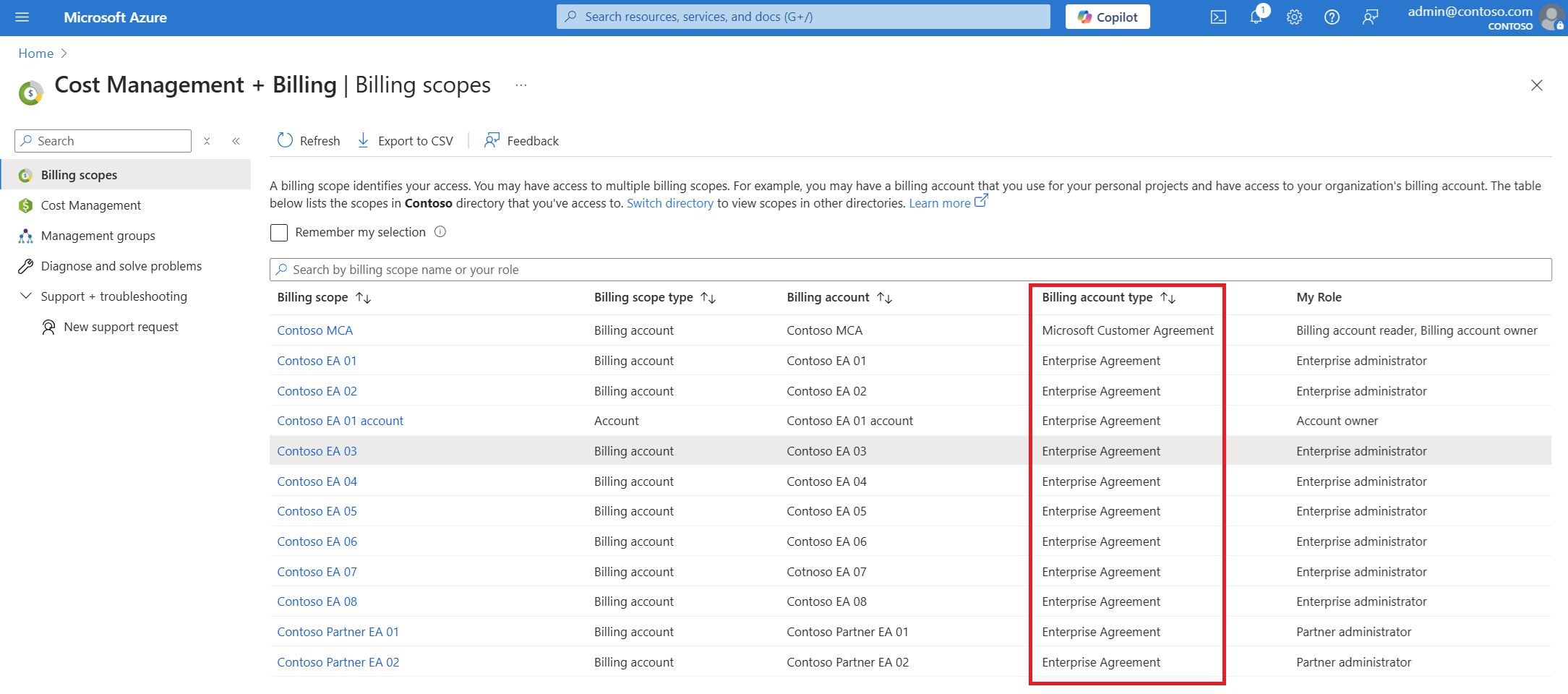
Task: Open the notifications bell
Action: (1256, 17)
